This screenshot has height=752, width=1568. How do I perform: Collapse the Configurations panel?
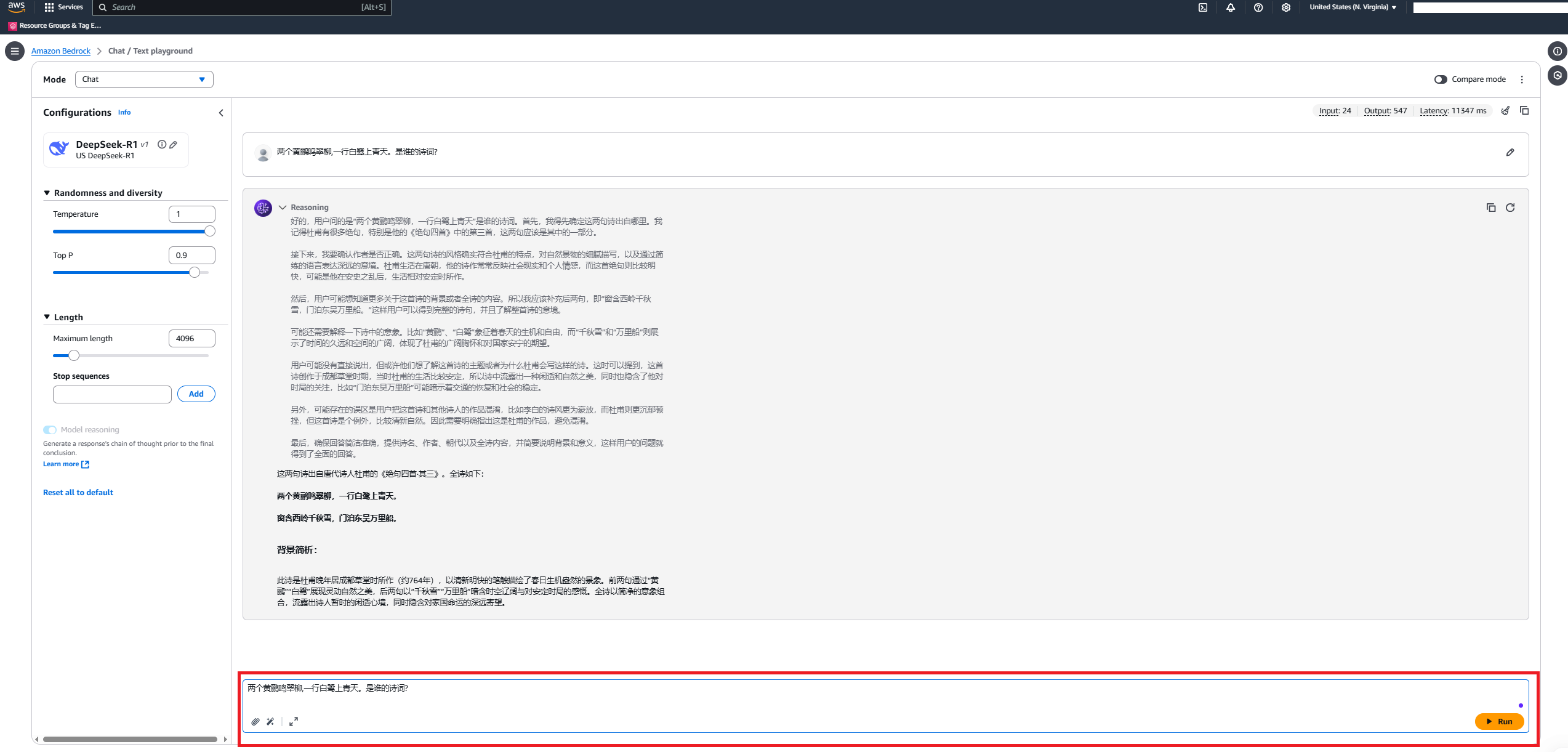221,113
